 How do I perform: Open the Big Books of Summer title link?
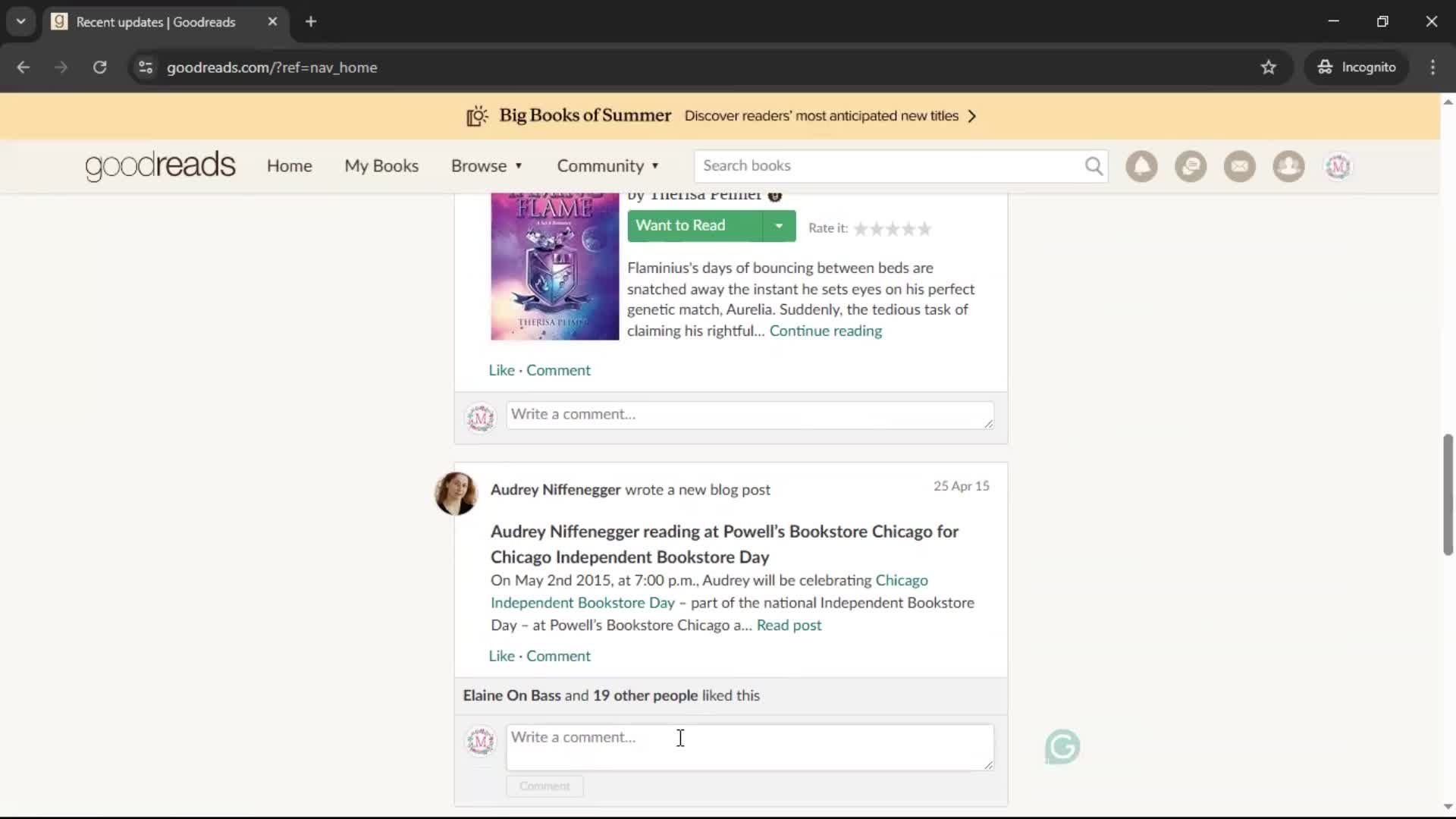pos(585,115)
